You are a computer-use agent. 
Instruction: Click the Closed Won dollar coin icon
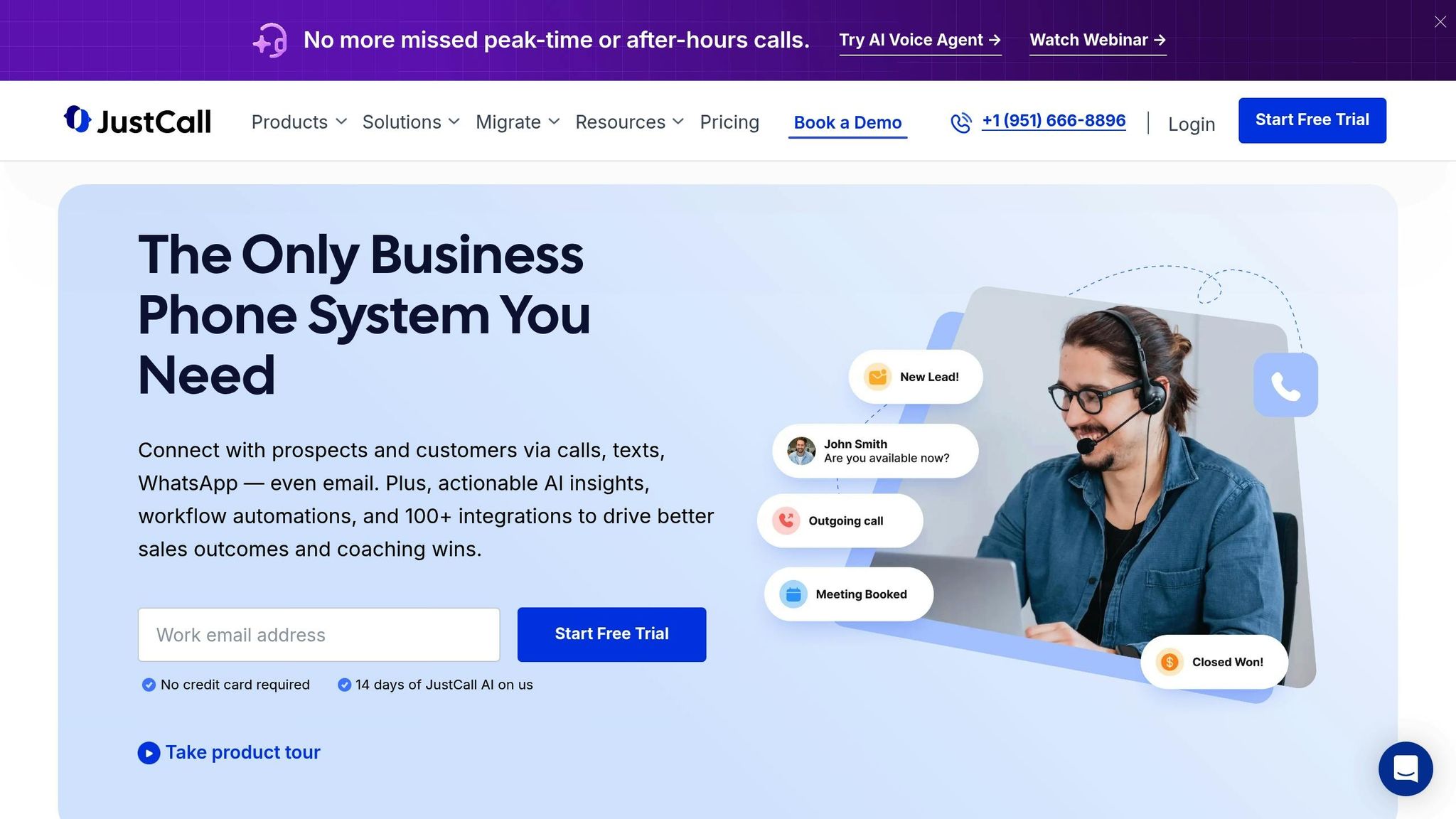point(1169,662)
